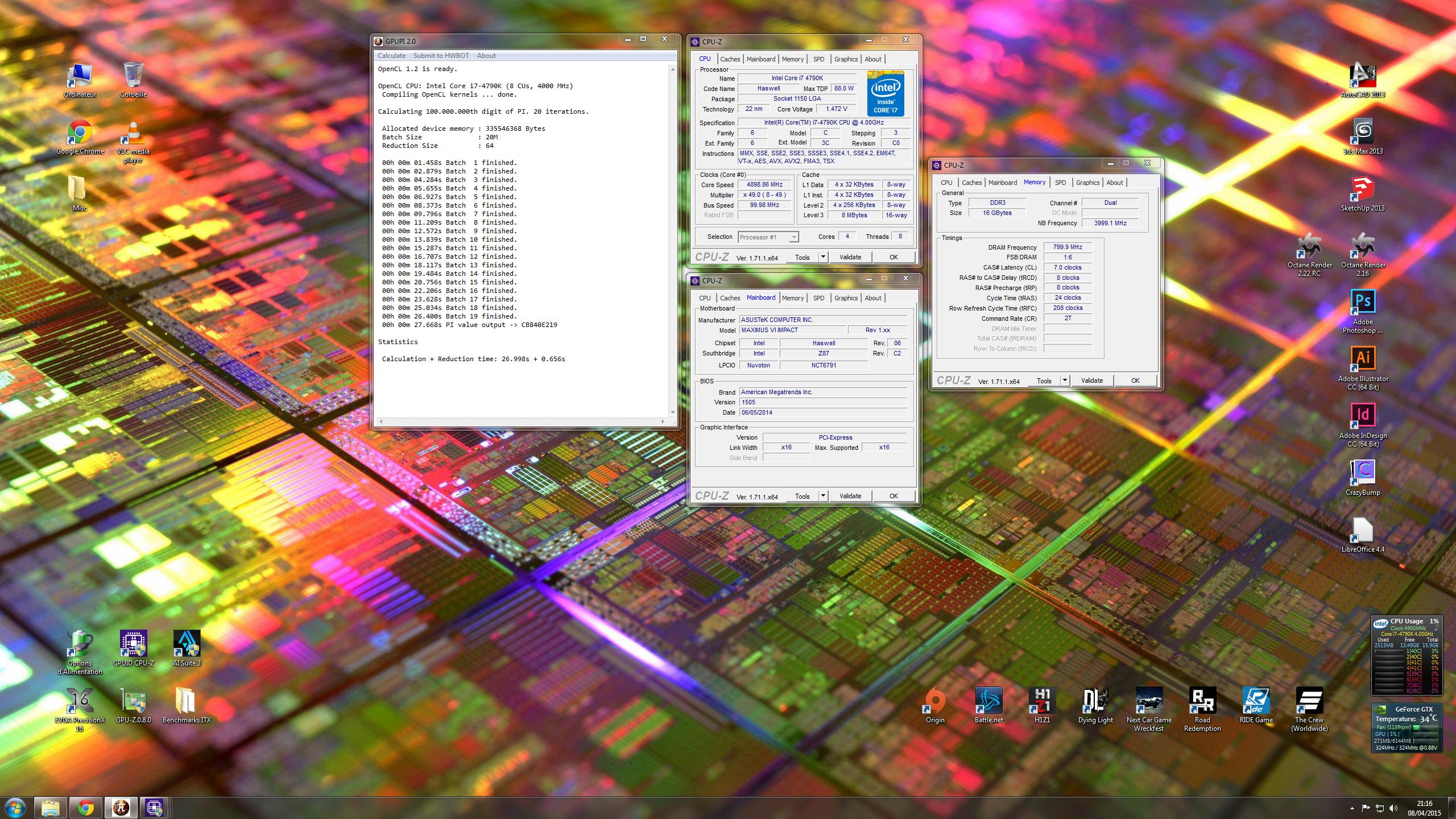
Task: Select the CrazyBump desktop icon
Action: coord(1363,478)
